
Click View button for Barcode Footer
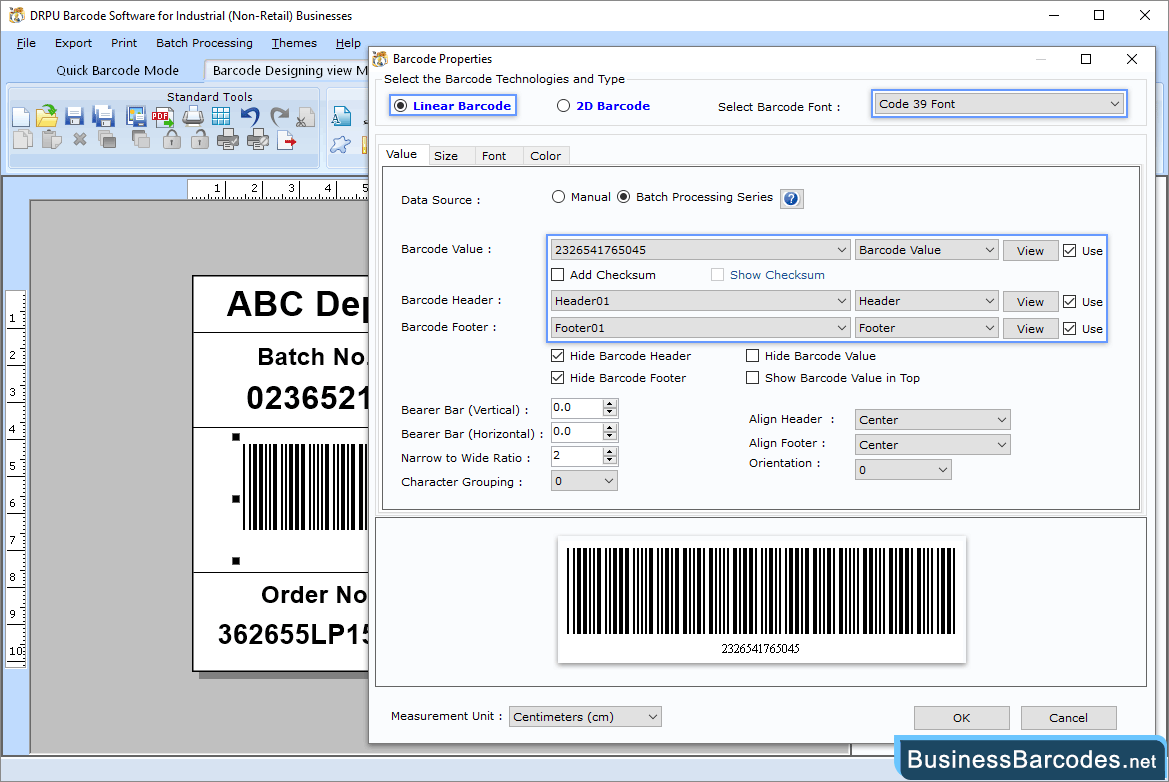1030,329
